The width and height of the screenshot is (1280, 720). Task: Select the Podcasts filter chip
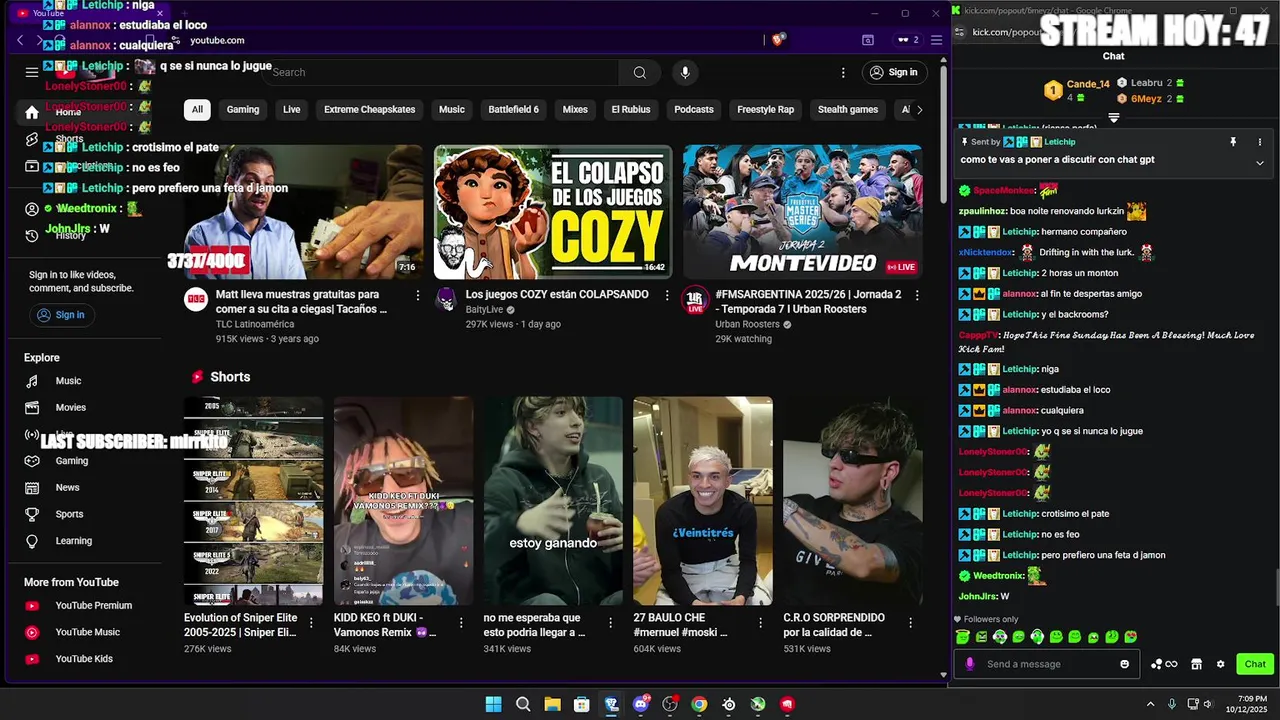pyautogui.click(x=694, y=109)
